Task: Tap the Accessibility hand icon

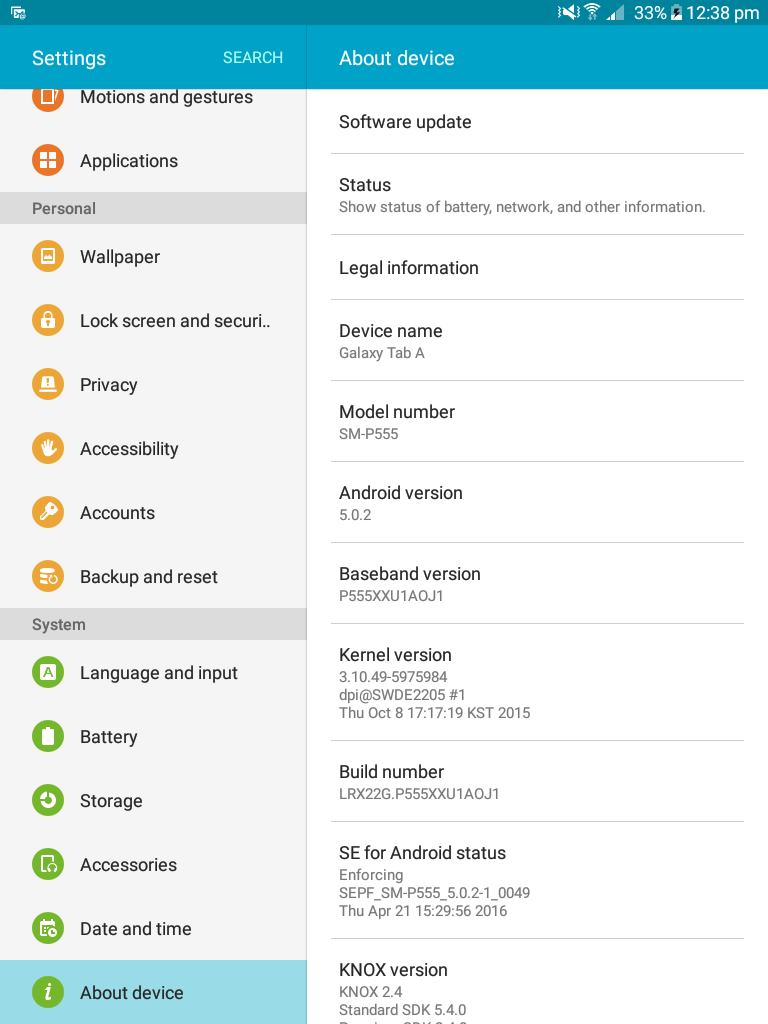Action: 48,449
